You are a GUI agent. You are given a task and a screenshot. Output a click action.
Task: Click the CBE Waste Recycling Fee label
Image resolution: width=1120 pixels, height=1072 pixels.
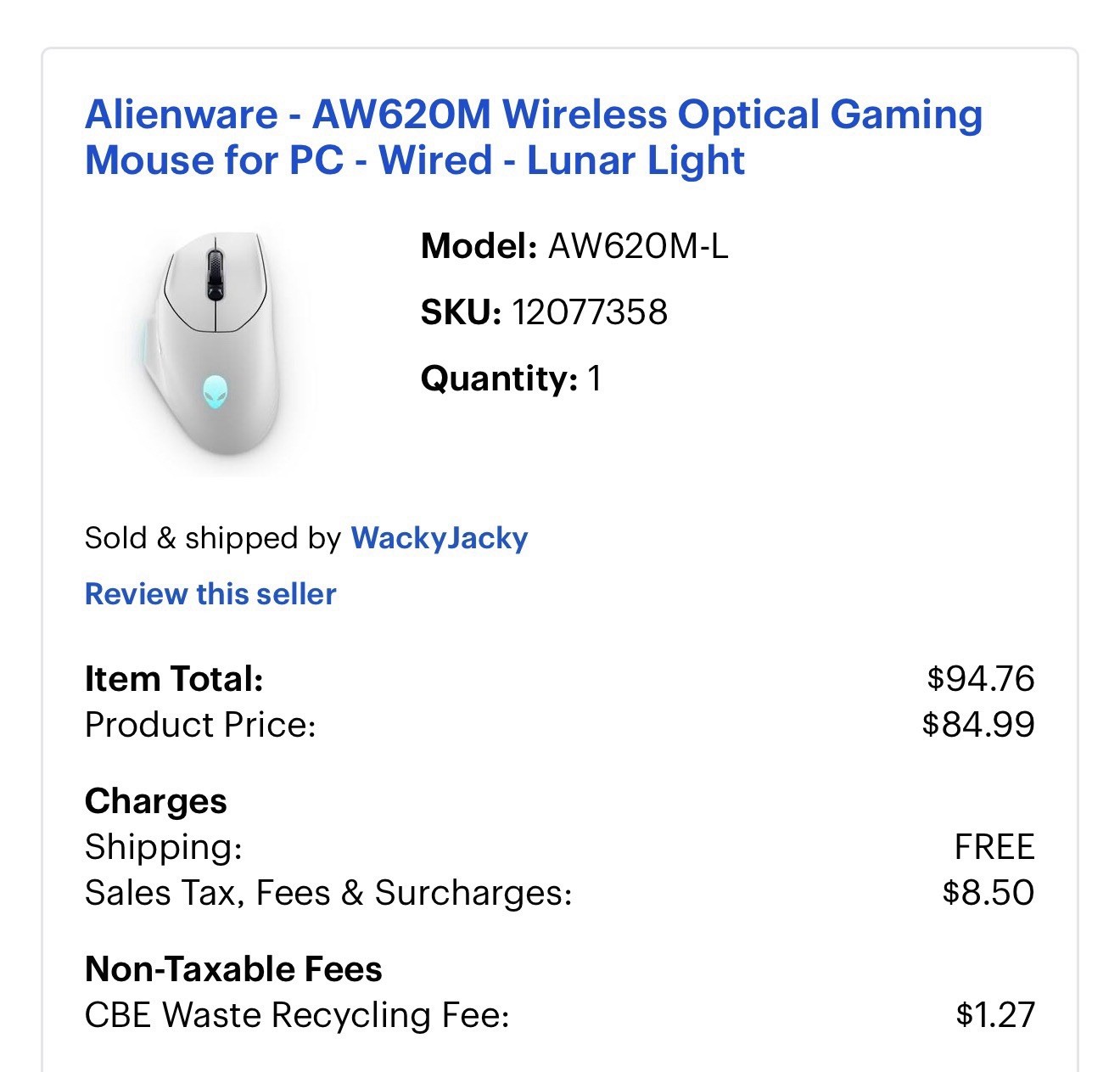tap(297, 1014)
